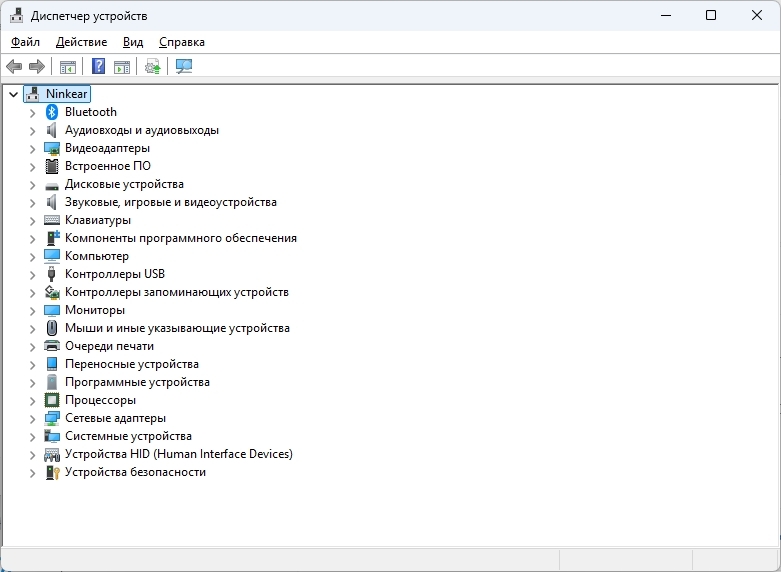Expand the Bluetooth category

point(32,113)
